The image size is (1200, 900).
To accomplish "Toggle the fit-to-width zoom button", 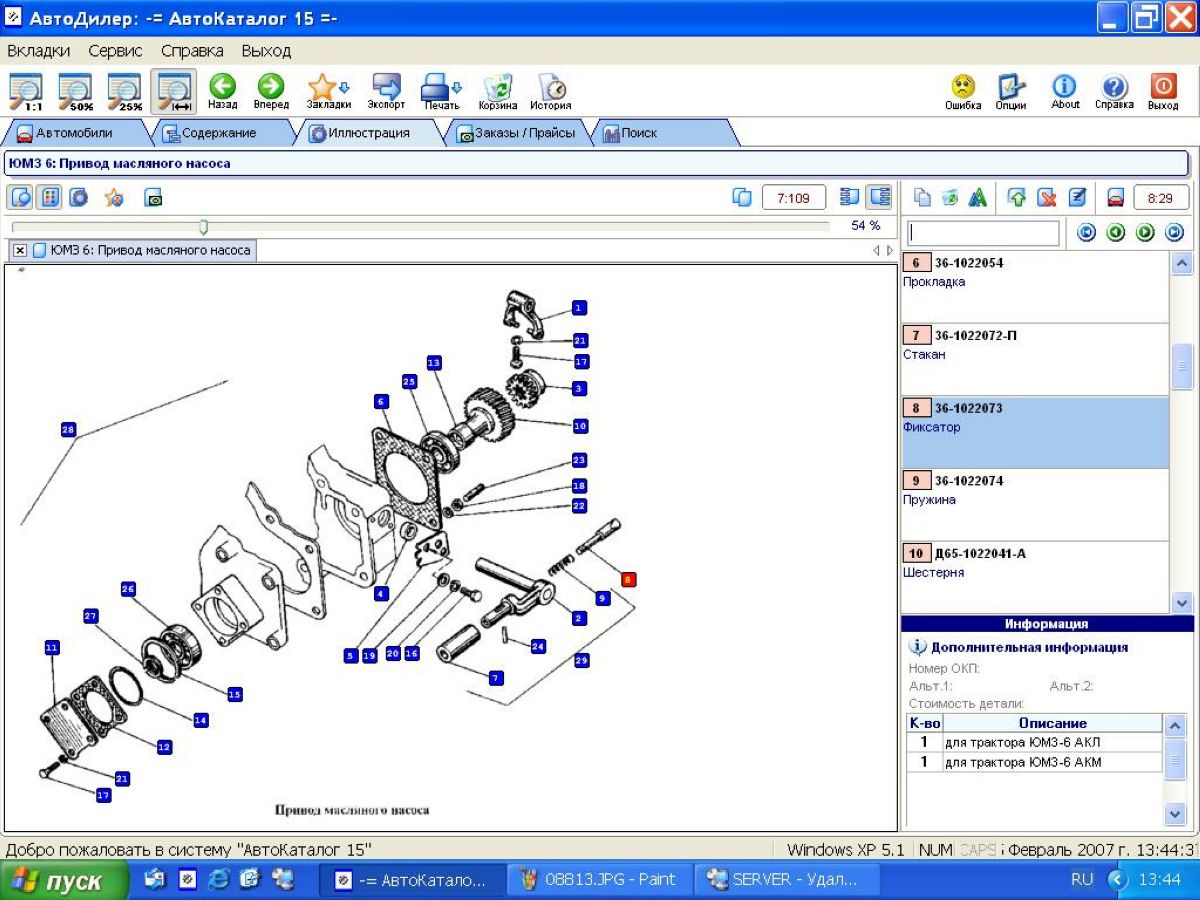I will pos(174,91).
